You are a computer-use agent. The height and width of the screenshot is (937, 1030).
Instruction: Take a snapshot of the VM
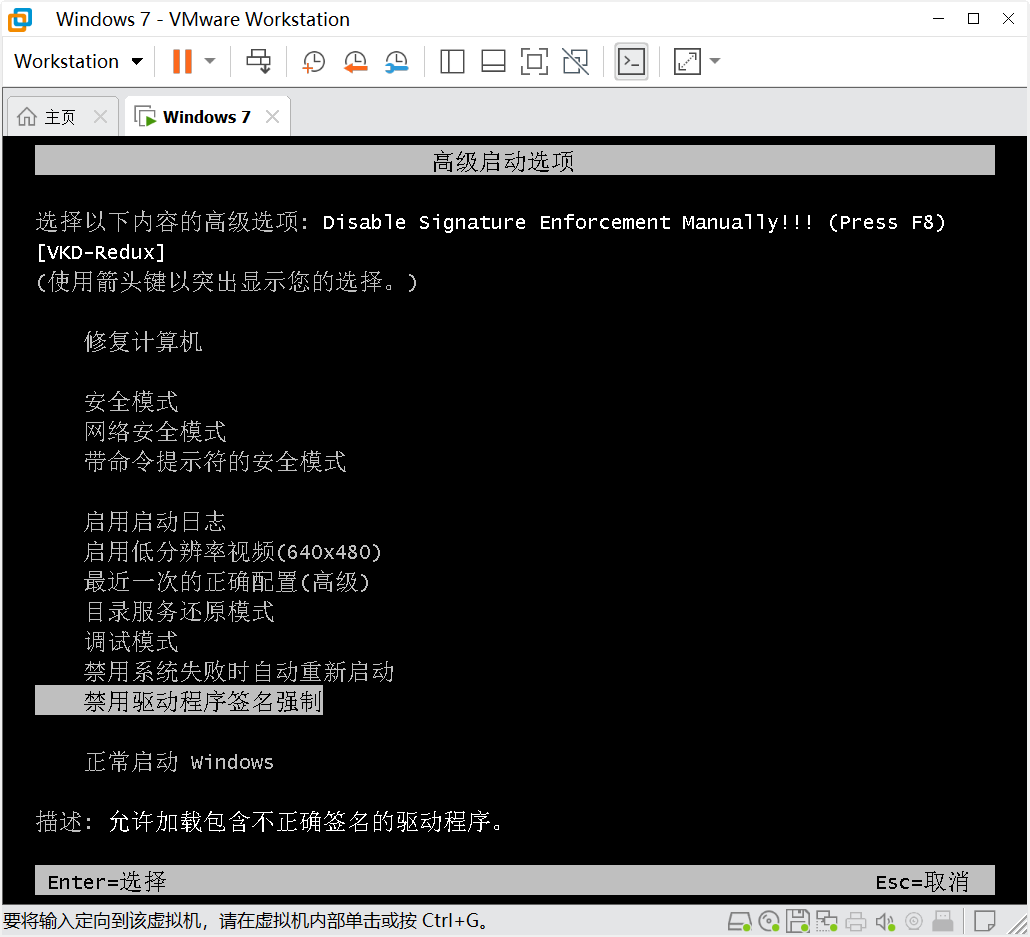(x=313, y=62)
